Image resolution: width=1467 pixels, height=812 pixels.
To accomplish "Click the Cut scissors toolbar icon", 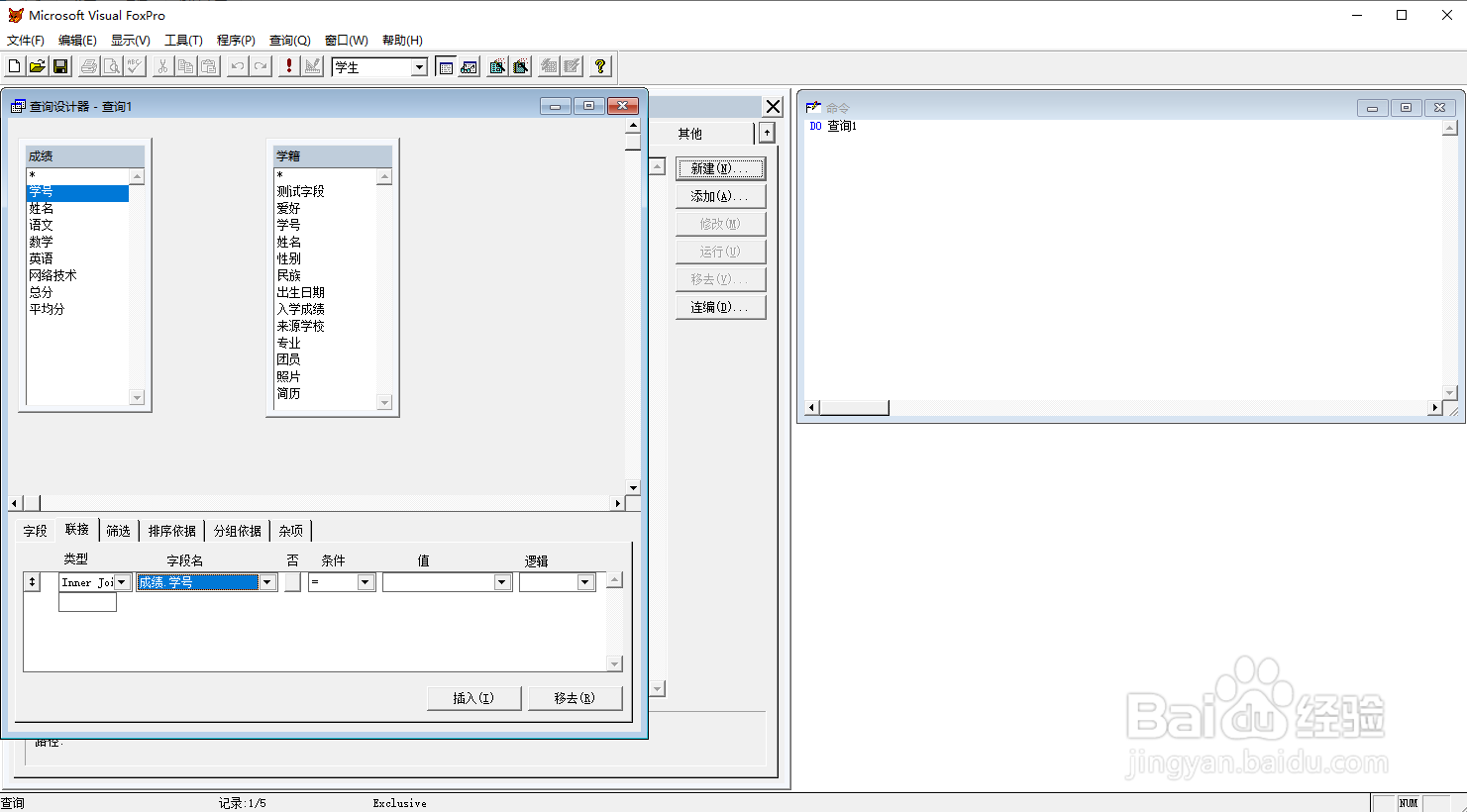I will [x=163, y=66].
